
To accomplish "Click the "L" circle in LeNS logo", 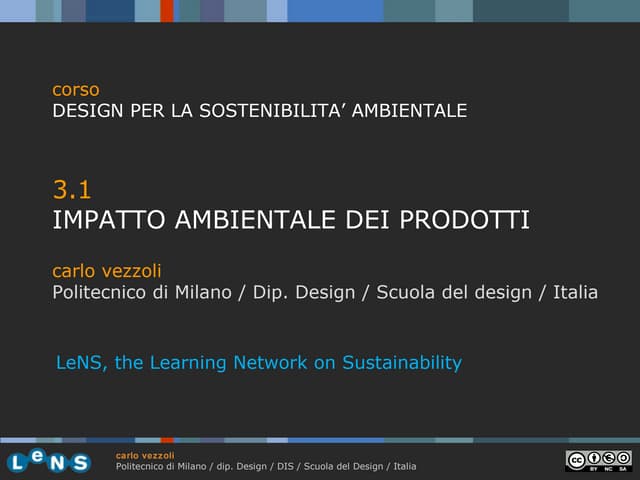I will click(18, 463).
